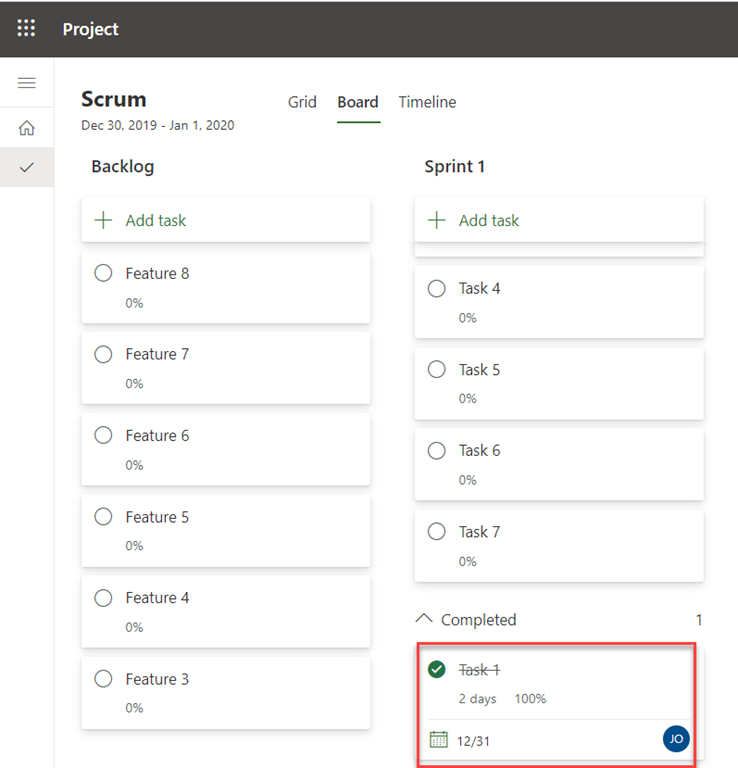The width and height of the screenshot is (738, 768).
Task: Toggle the hamburger navigation menu
Action: [27, 83]
